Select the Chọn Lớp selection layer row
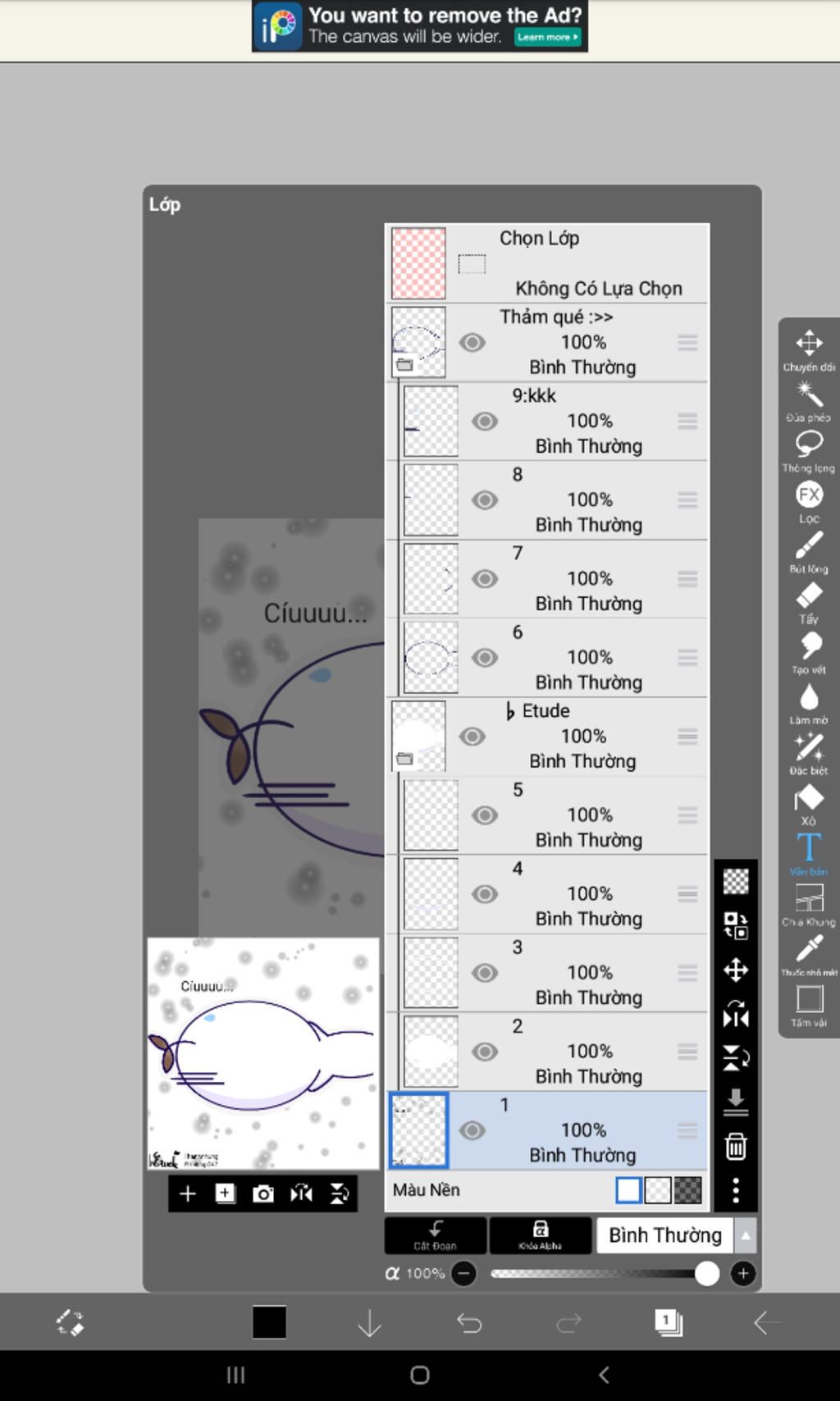This screenshot has width=840, height=1401. (547, 263)
